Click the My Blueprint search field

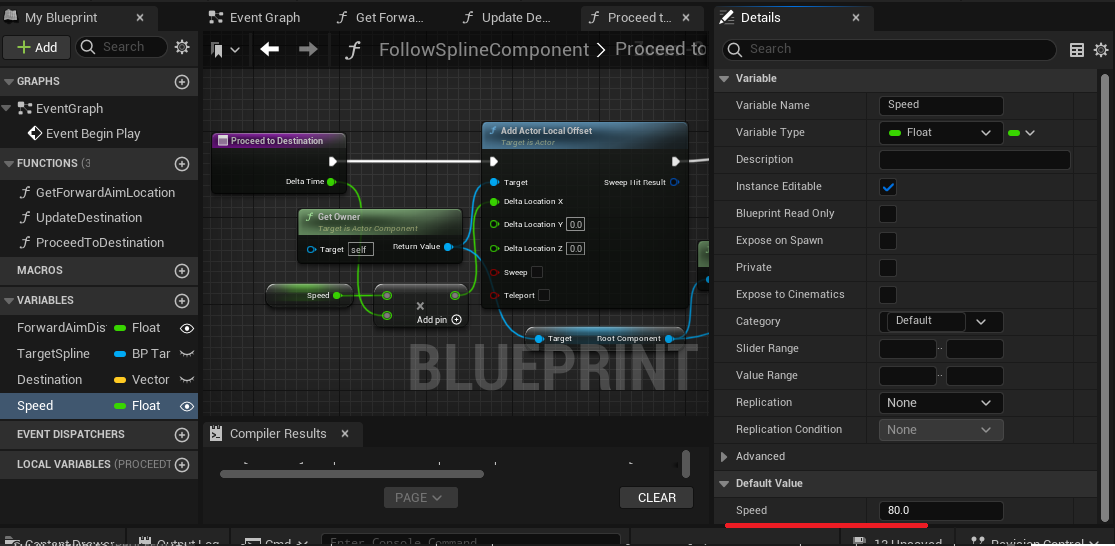pyautogui.click(x=122, y=47)
